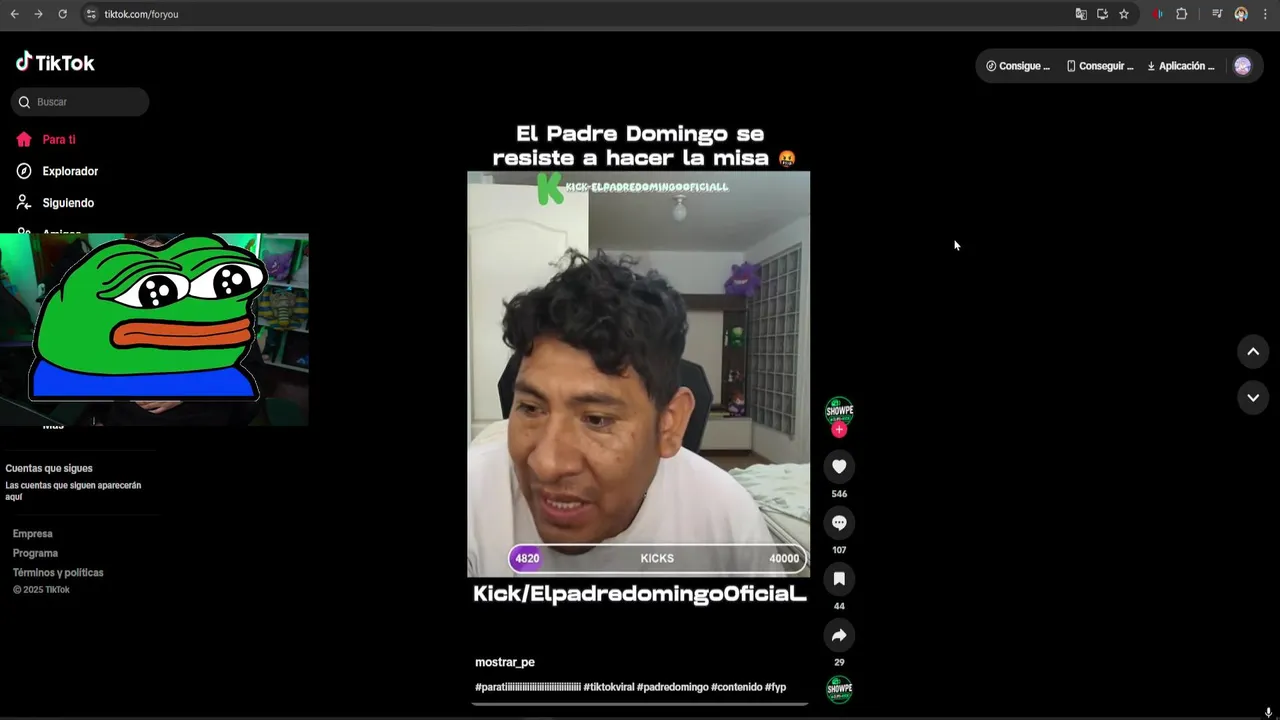Viewport: 1280px width, 720px height.
Task: Click the Buscar search field
Action: pyautogui.click(x=80, y=102)
